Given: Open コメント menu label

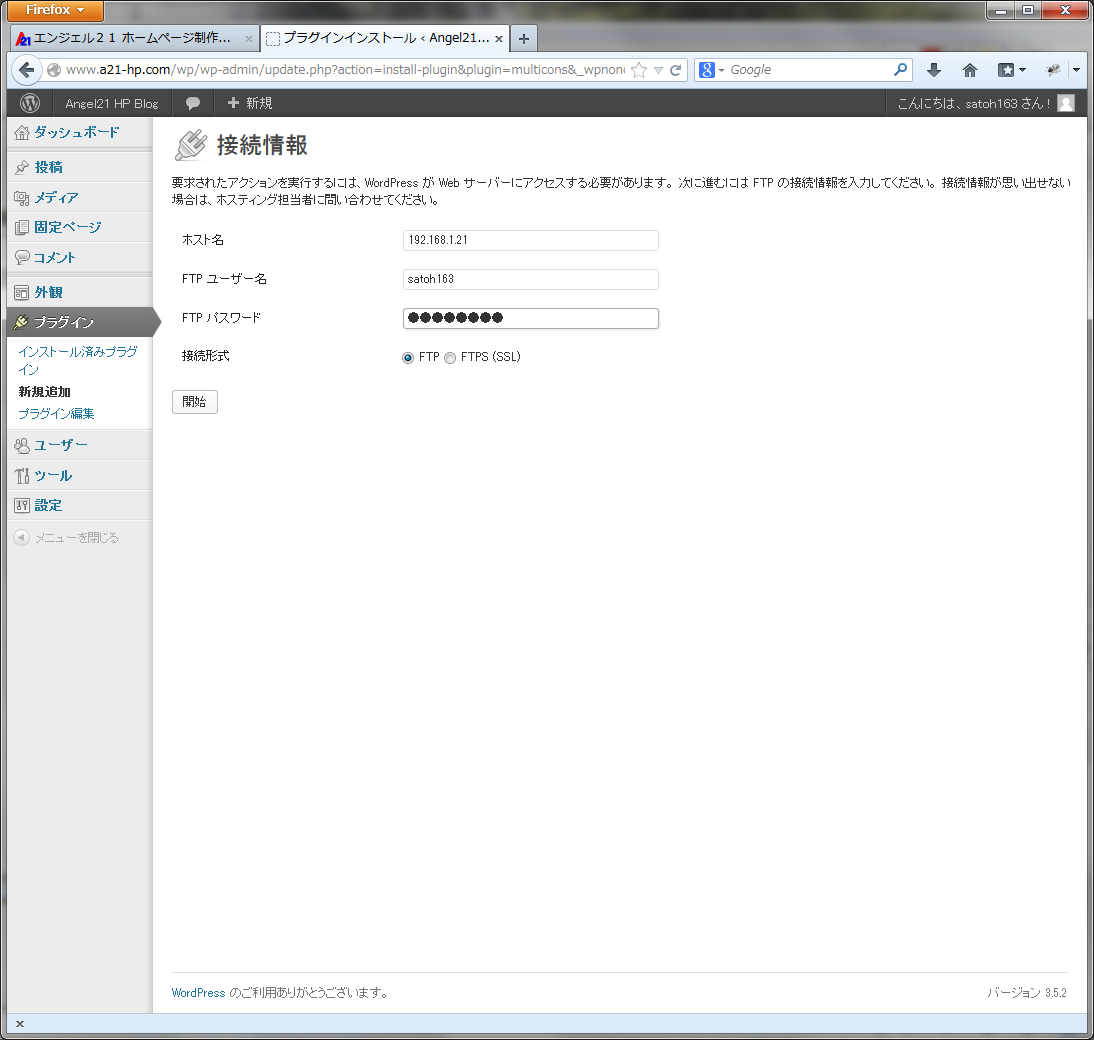Looking at the screenshot, I should pos(54,257).
